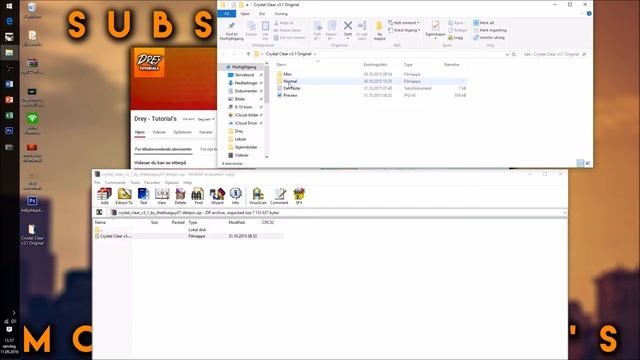Sort WinRAR list by Name column
The width and height of the screenshot is (640, 360).
[100, 222]
